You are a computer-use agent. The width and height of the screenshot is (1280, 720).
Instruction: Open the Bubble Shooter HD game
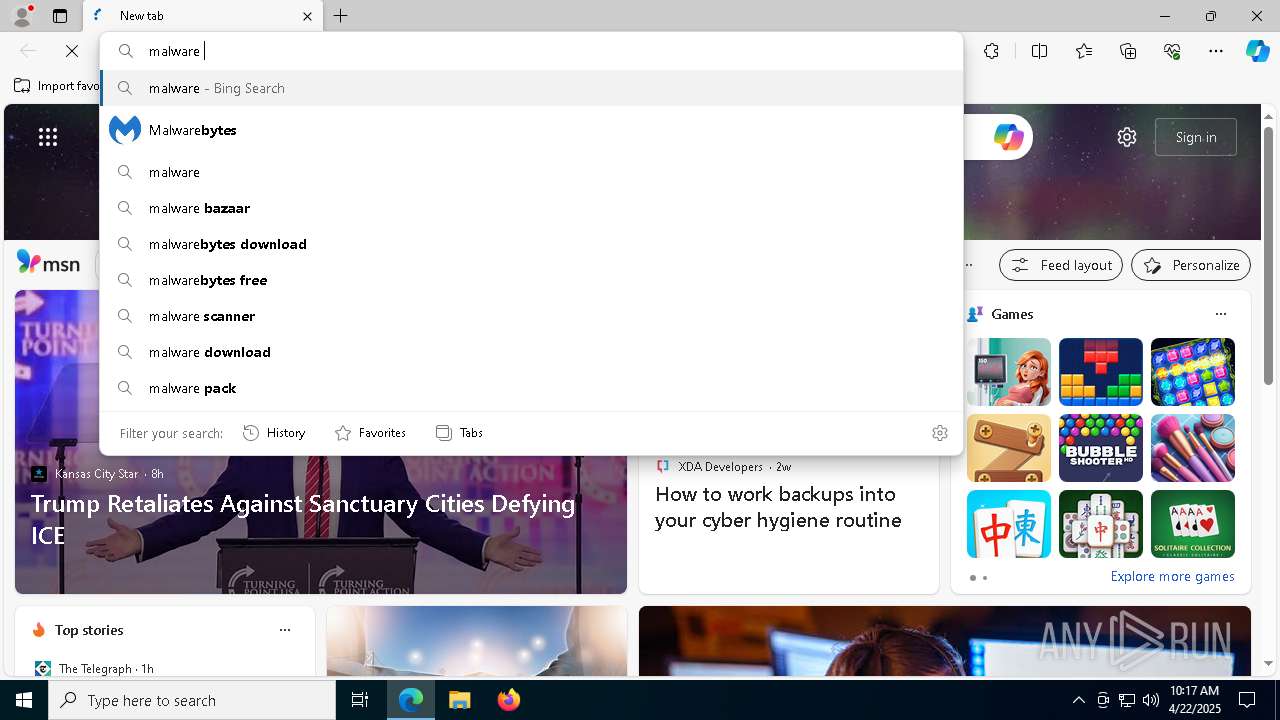click(x=1101, y=448)
